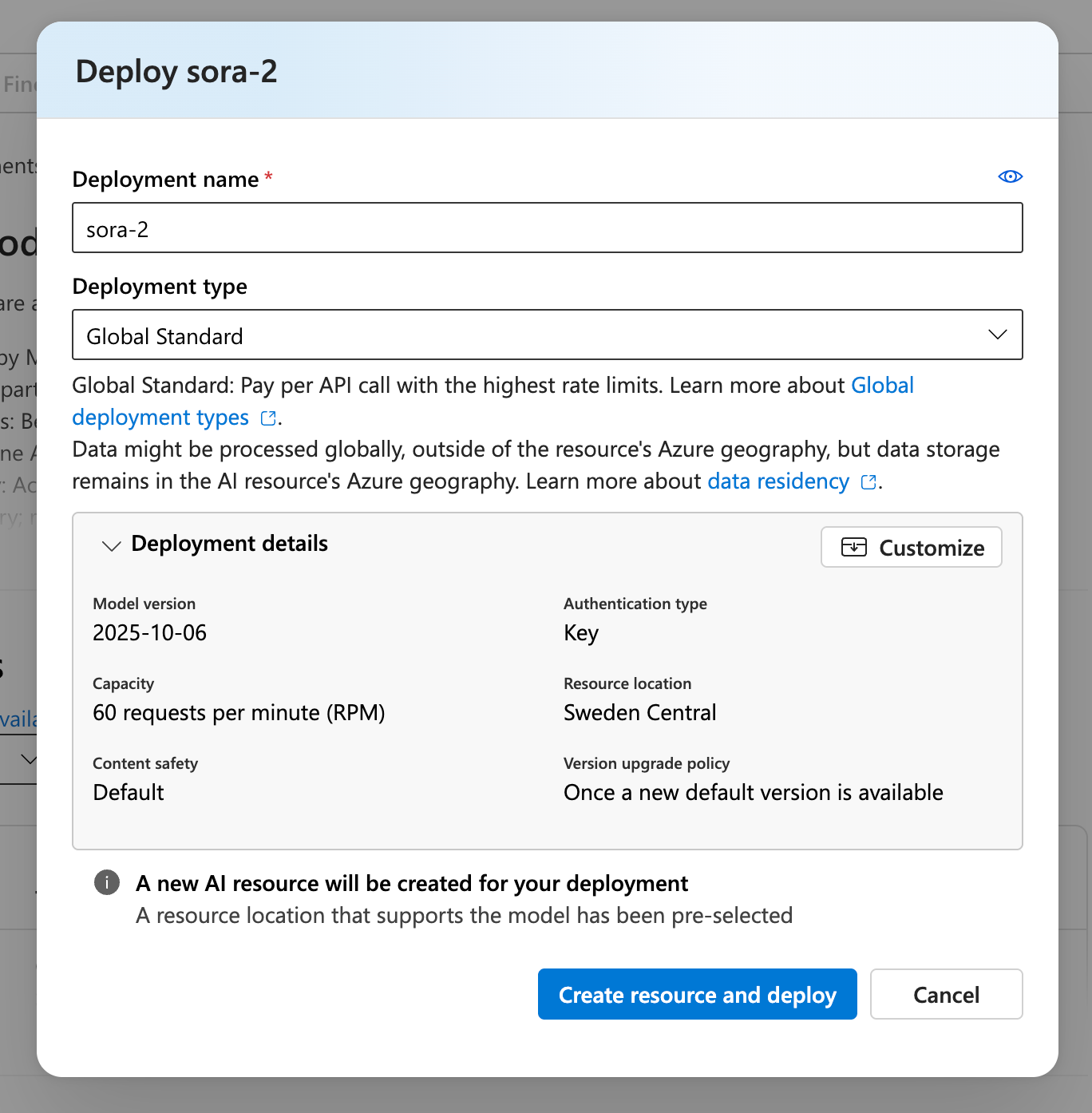Toggle the eye icon to reveal deployment name

tap(1010, 176)
